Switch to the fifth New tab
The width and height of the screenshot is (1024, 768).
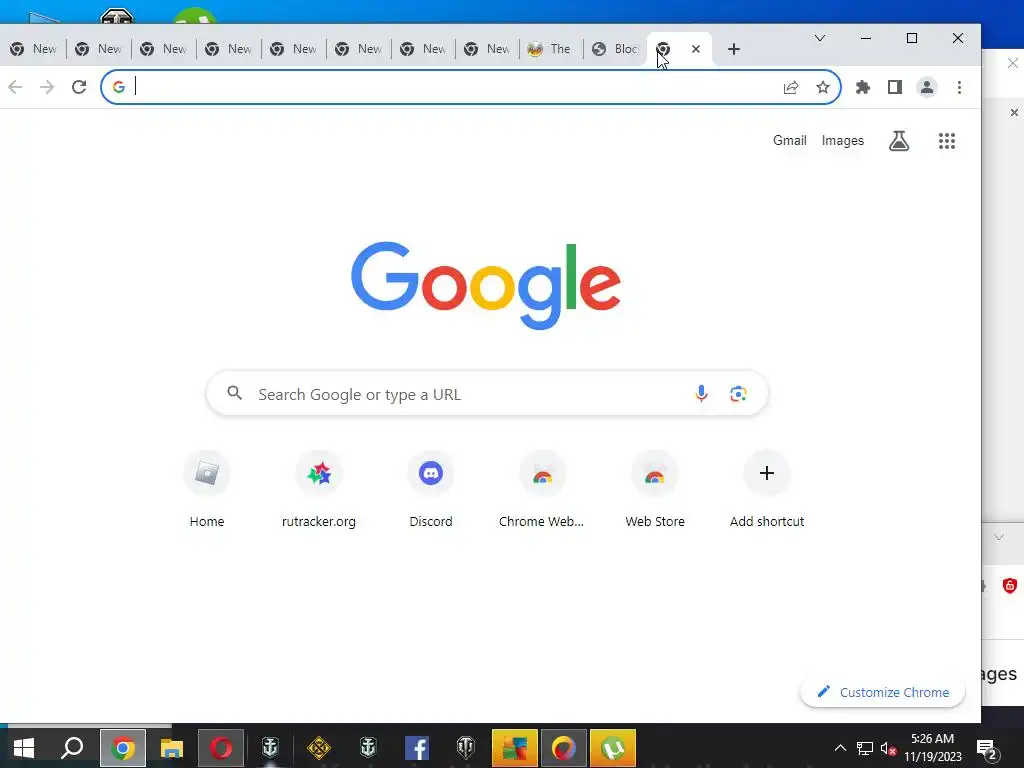293,49
